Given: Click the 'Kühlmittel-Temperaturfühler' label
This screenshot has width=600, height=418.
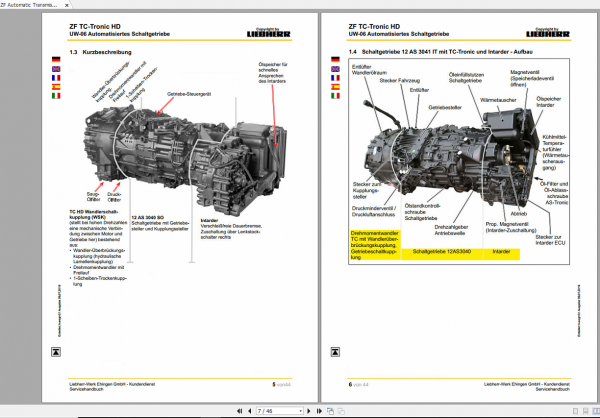Looking at the screenshot, I should (x=556, y=152).
